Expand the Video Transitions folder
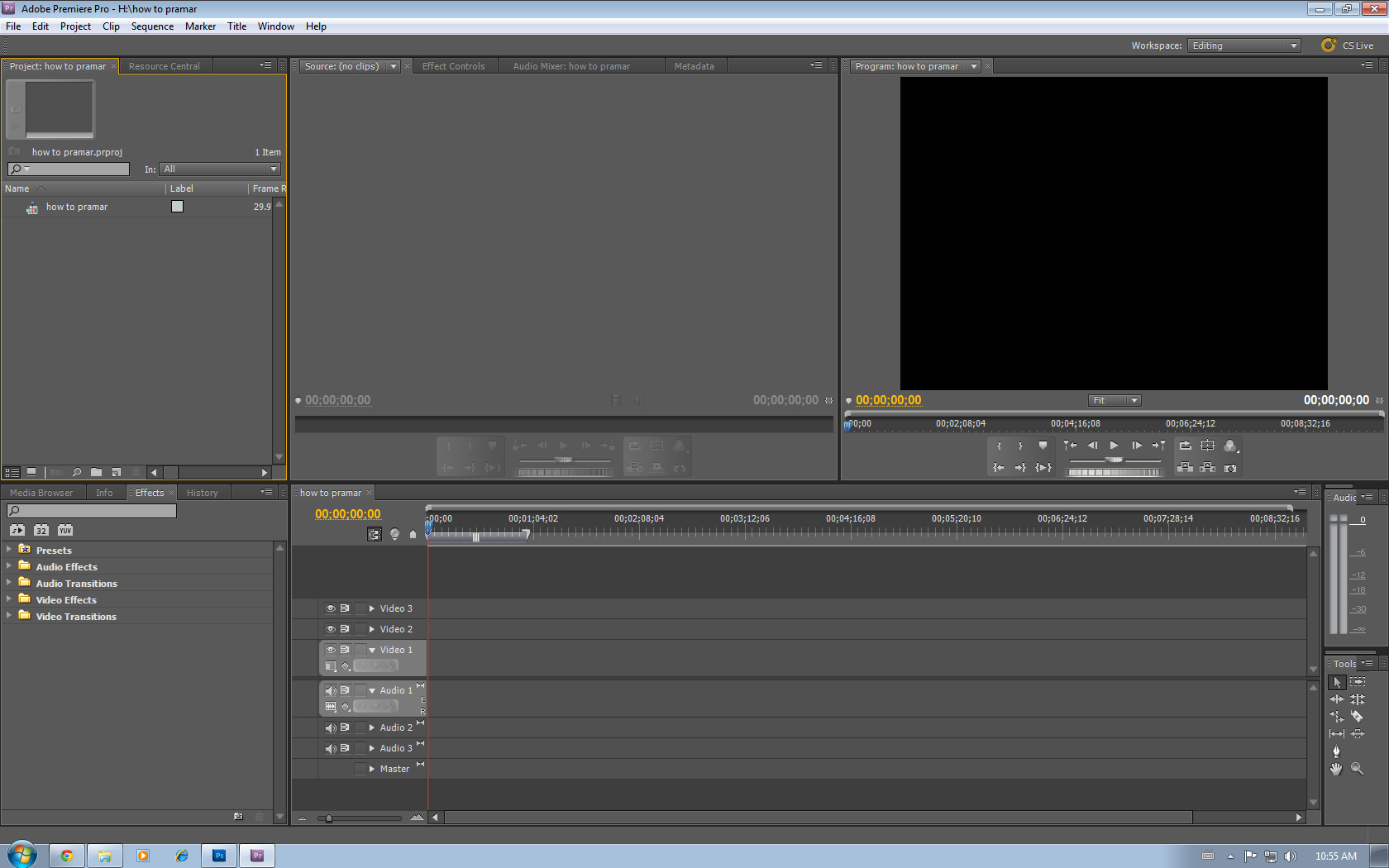The height and width of the screenshot is (868, 1389). (9, 615)
